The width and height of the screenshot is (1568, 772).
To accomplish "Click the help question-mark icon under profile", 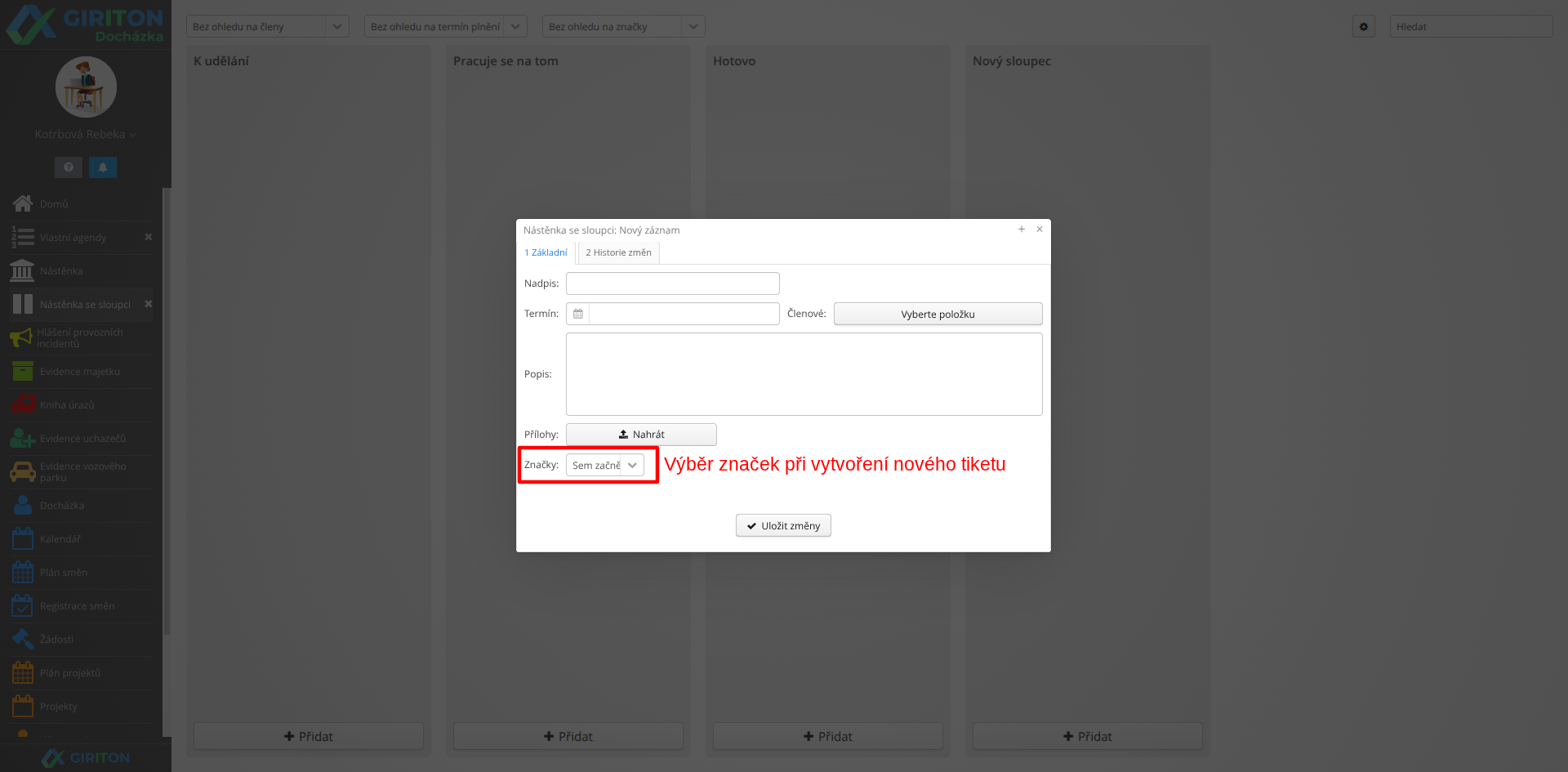I will coord(69,167).
